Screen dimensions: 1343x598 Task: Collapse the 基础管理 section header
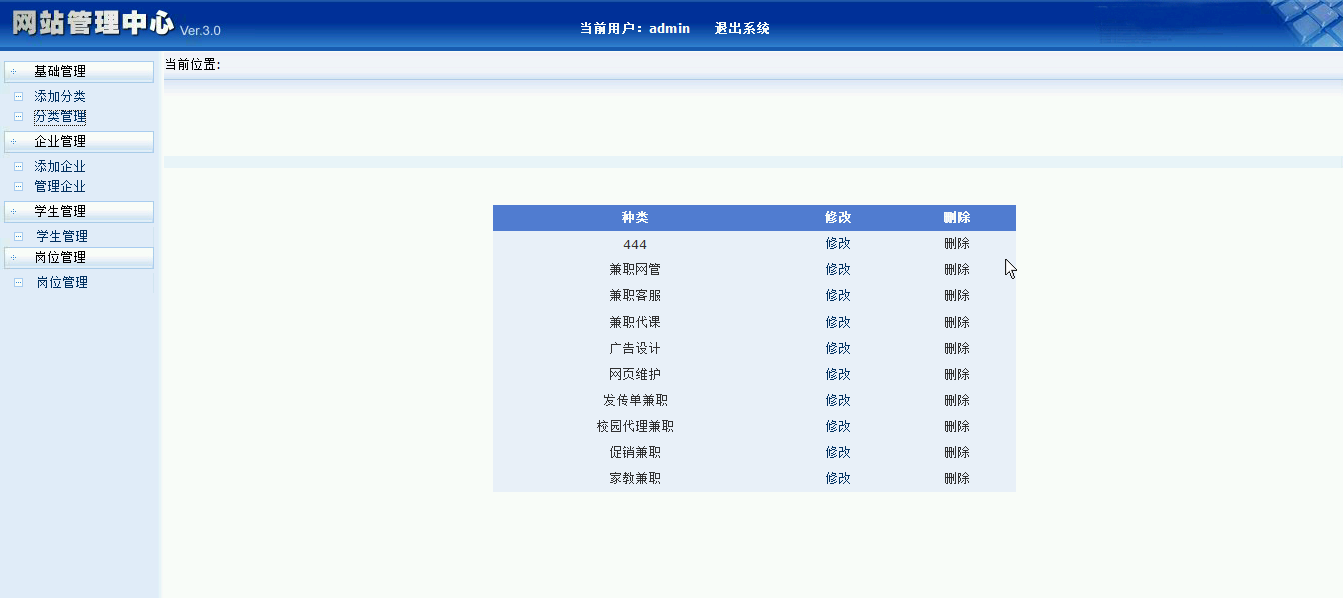(x=79, y=72)
